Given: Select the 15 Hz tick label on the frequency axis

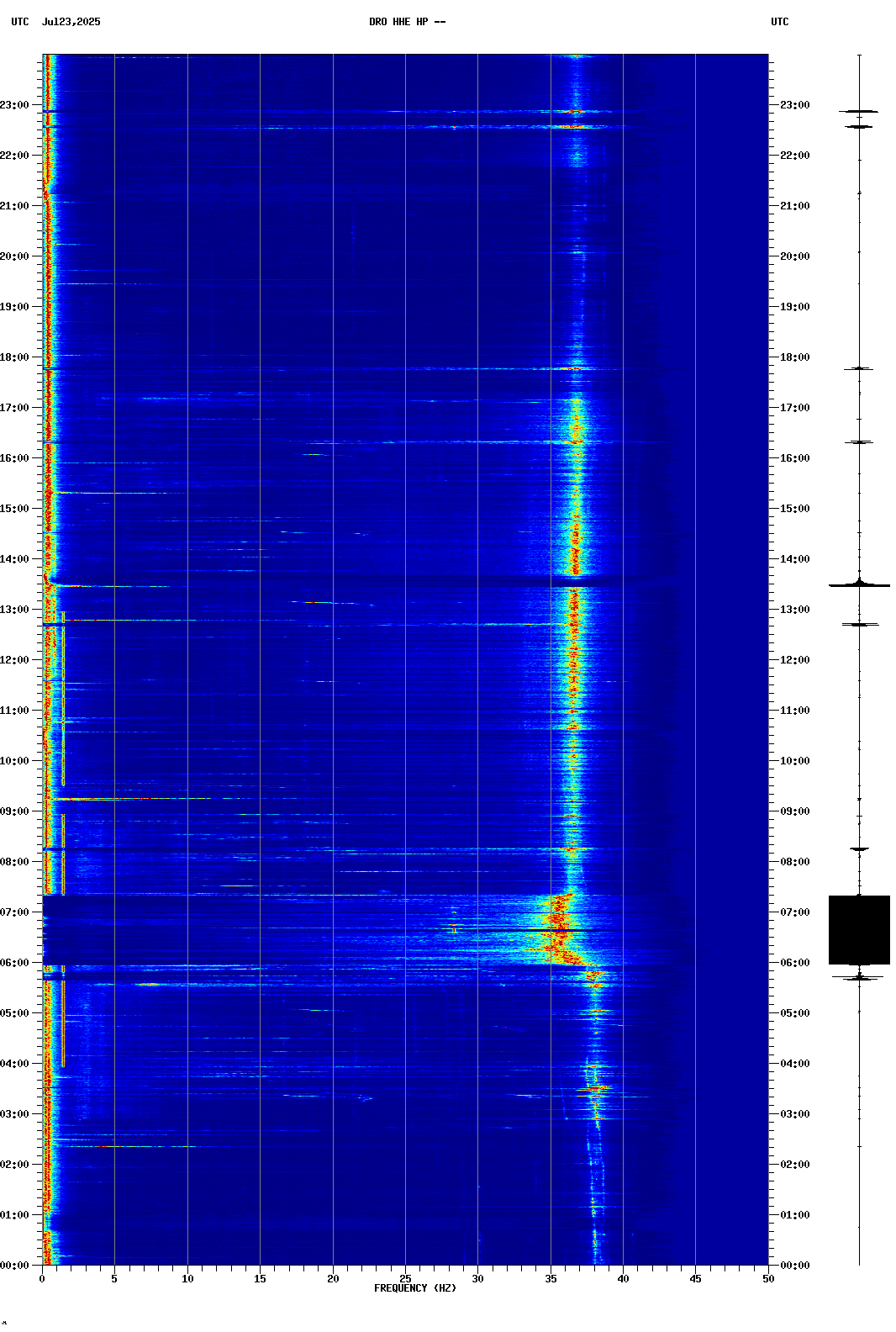Looking at the screenshot, I should [x=260, y=1279].
